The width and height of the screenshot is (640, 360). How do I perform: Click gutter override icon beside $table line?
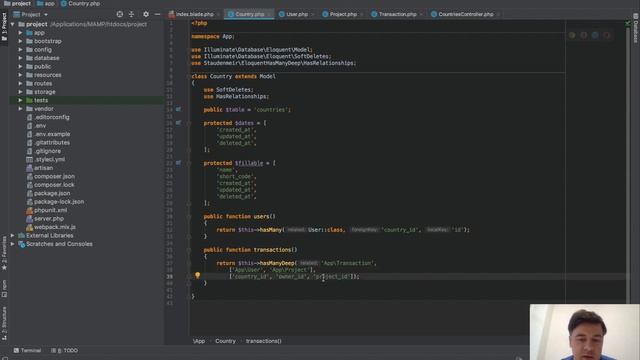[x=178, y=109]
